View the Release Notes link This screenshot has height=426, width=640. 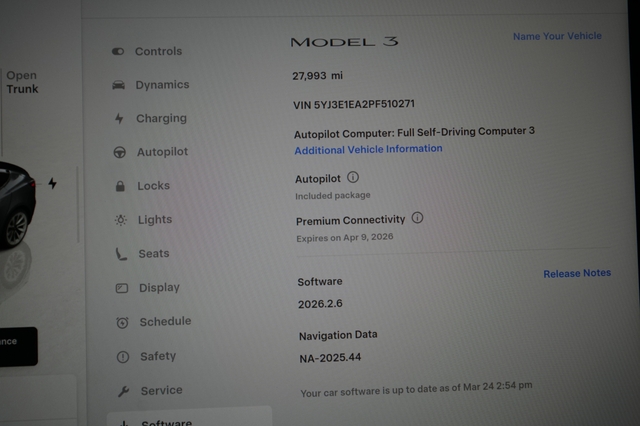(x=577, y=273)
